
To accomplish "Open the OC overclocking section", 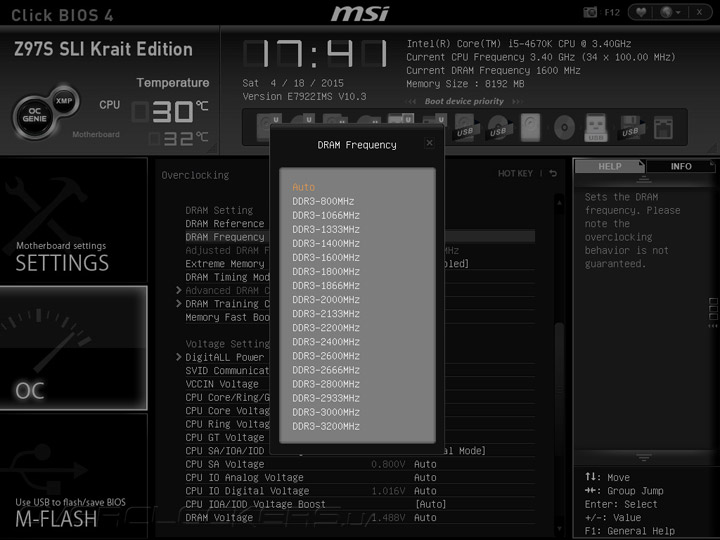I will coord(73,348).
